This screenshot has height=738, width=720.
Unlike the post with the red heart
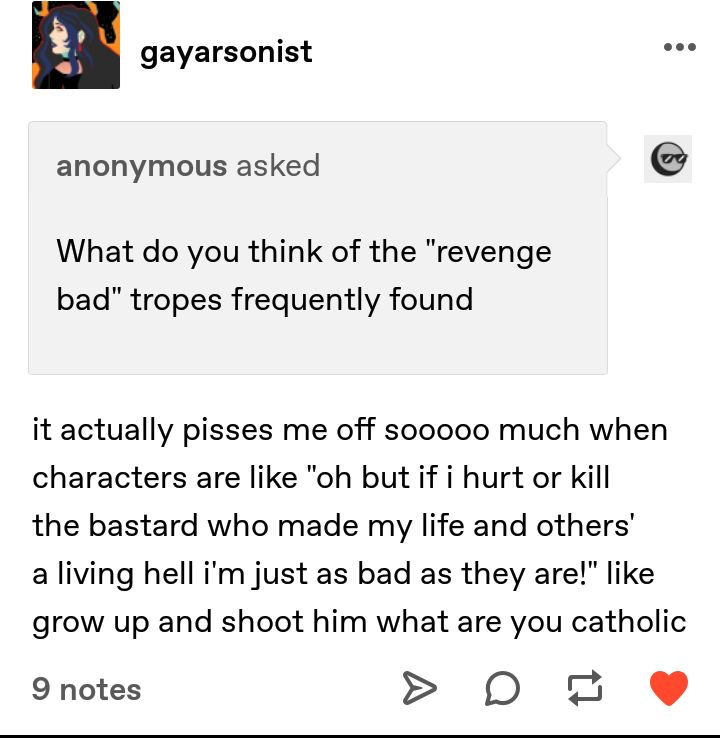coord(669,688)
